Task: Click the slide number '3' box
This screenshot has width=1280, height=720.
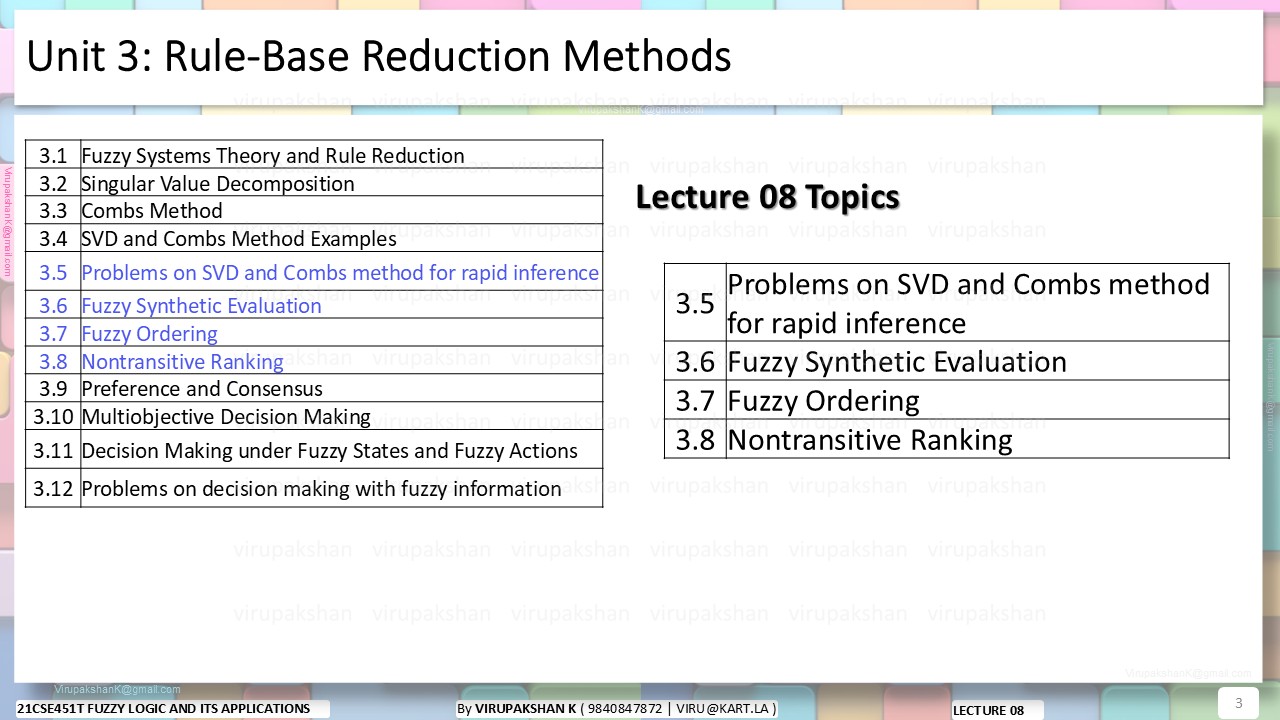Action: click(x=1239, y=703)
